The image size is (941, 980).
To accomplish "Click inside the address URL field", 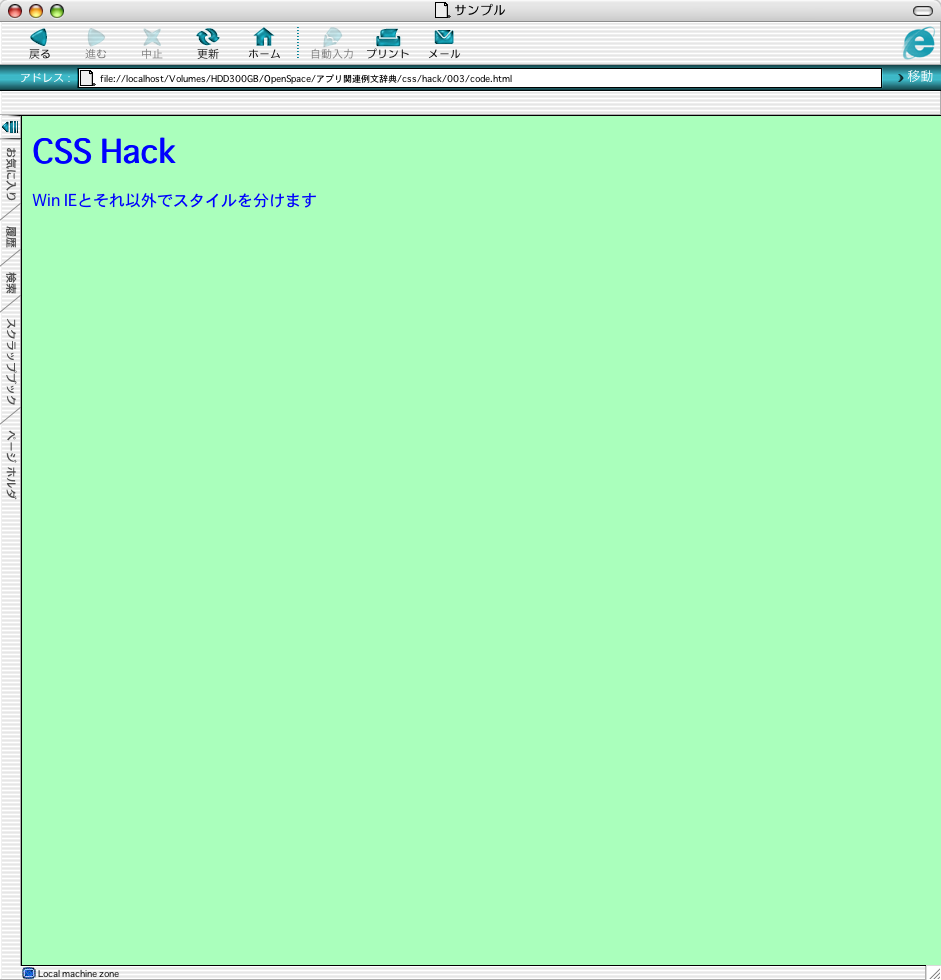I will click(x=479, y=78).
